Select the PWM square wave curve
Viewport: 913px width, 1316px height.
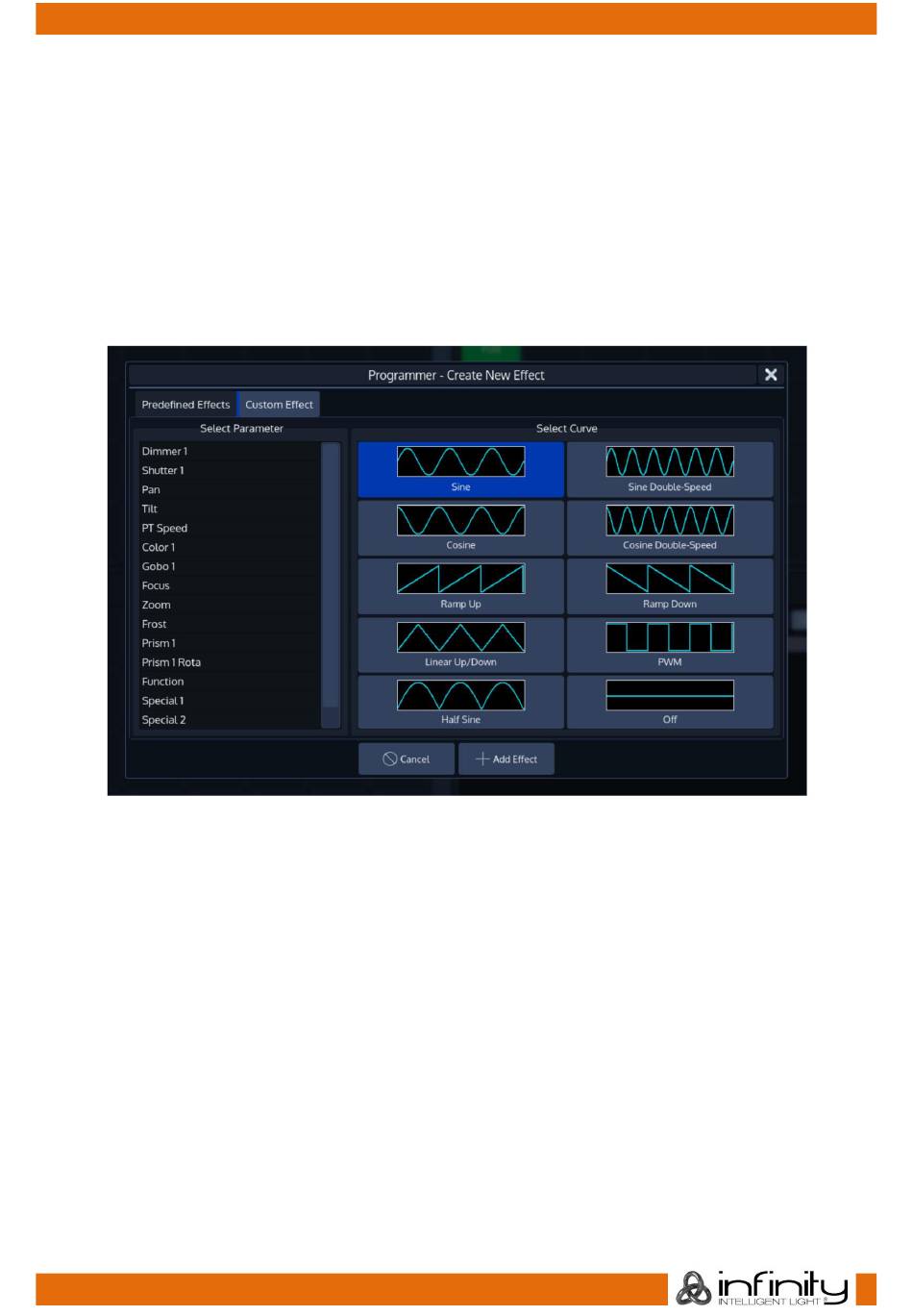669,645
